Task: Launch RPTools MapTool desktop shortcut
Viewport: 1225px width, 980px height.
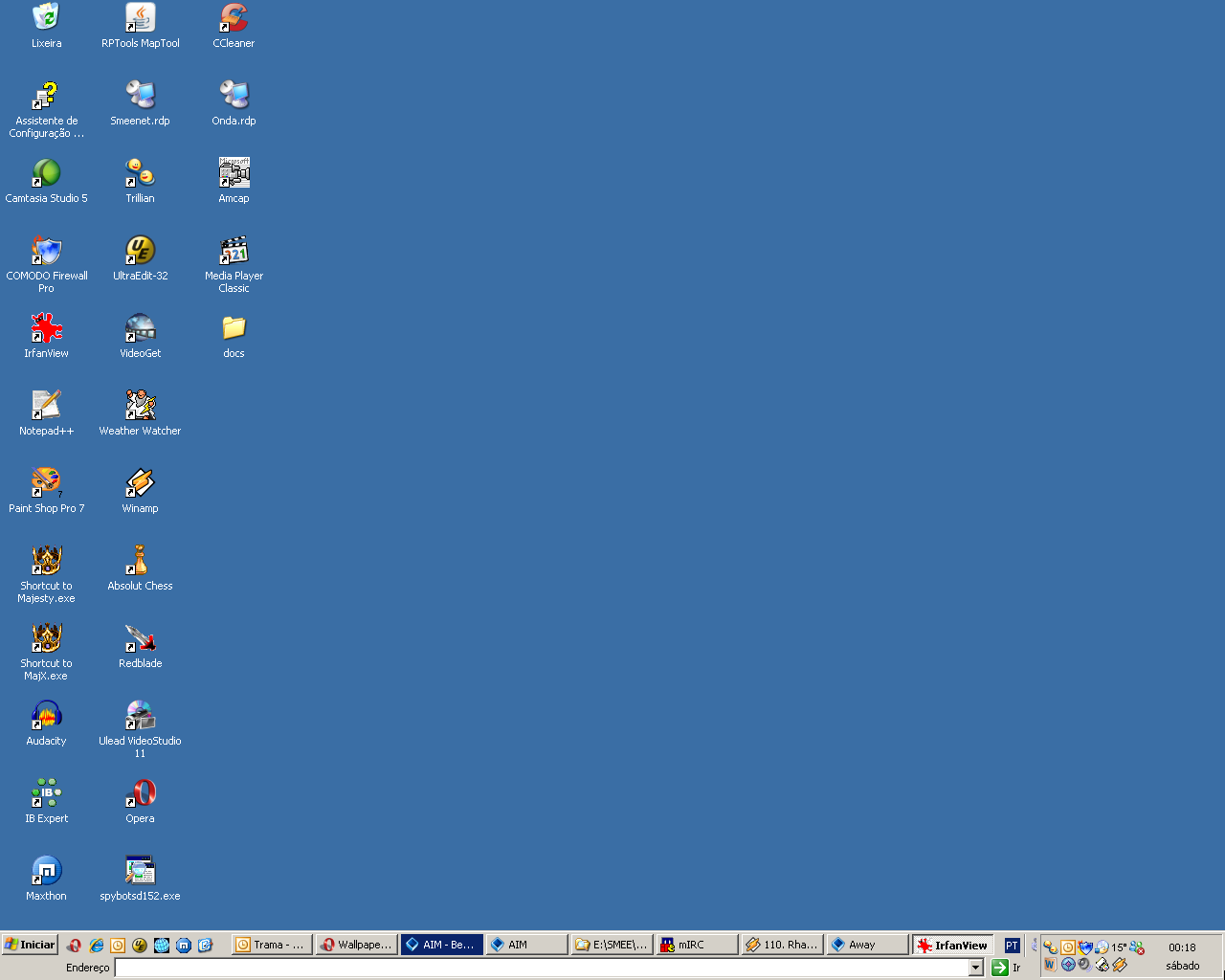Action: tap(140, 24)
